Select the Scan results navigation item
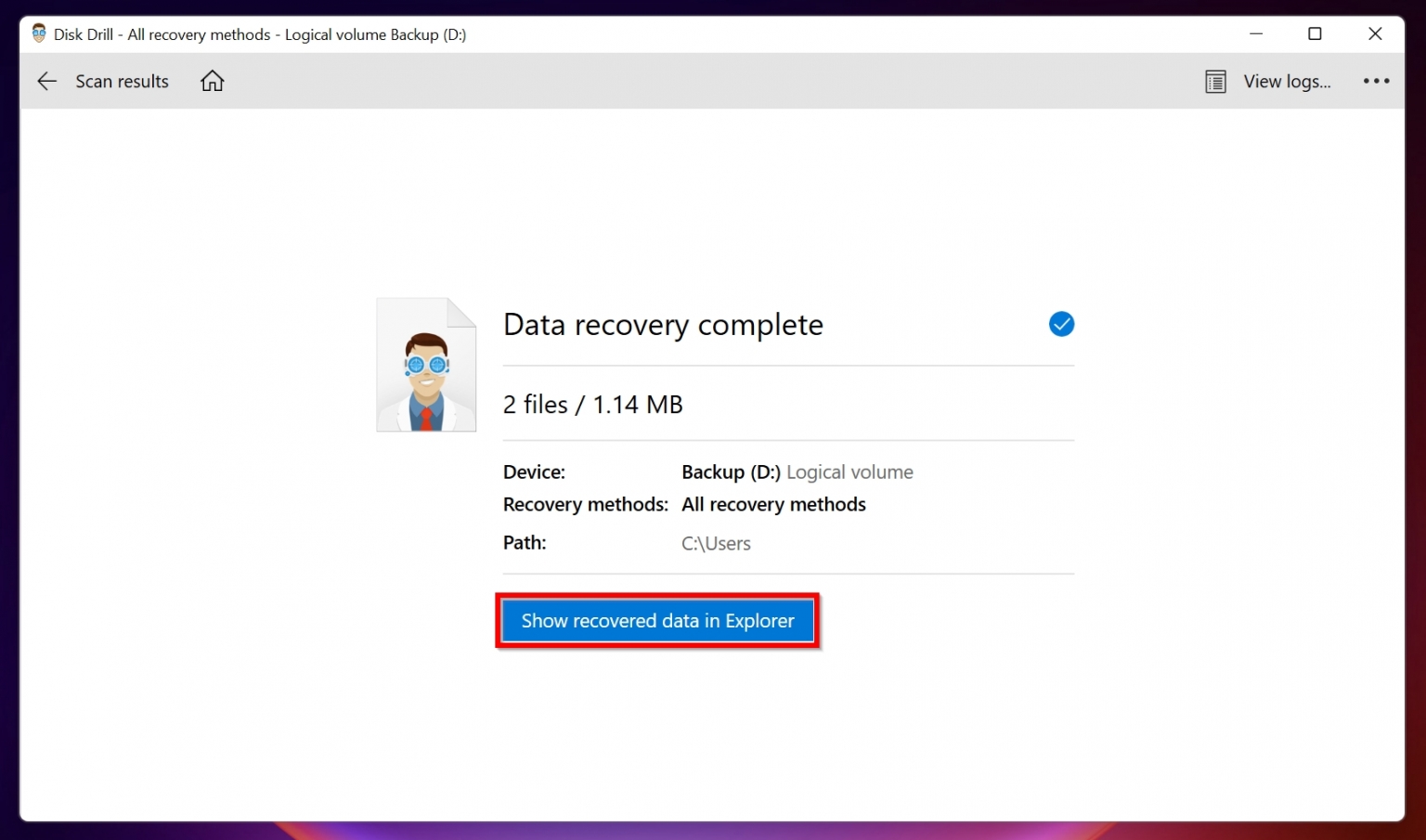The width and height of the screenshot is (1426, 840). [122, 81]
